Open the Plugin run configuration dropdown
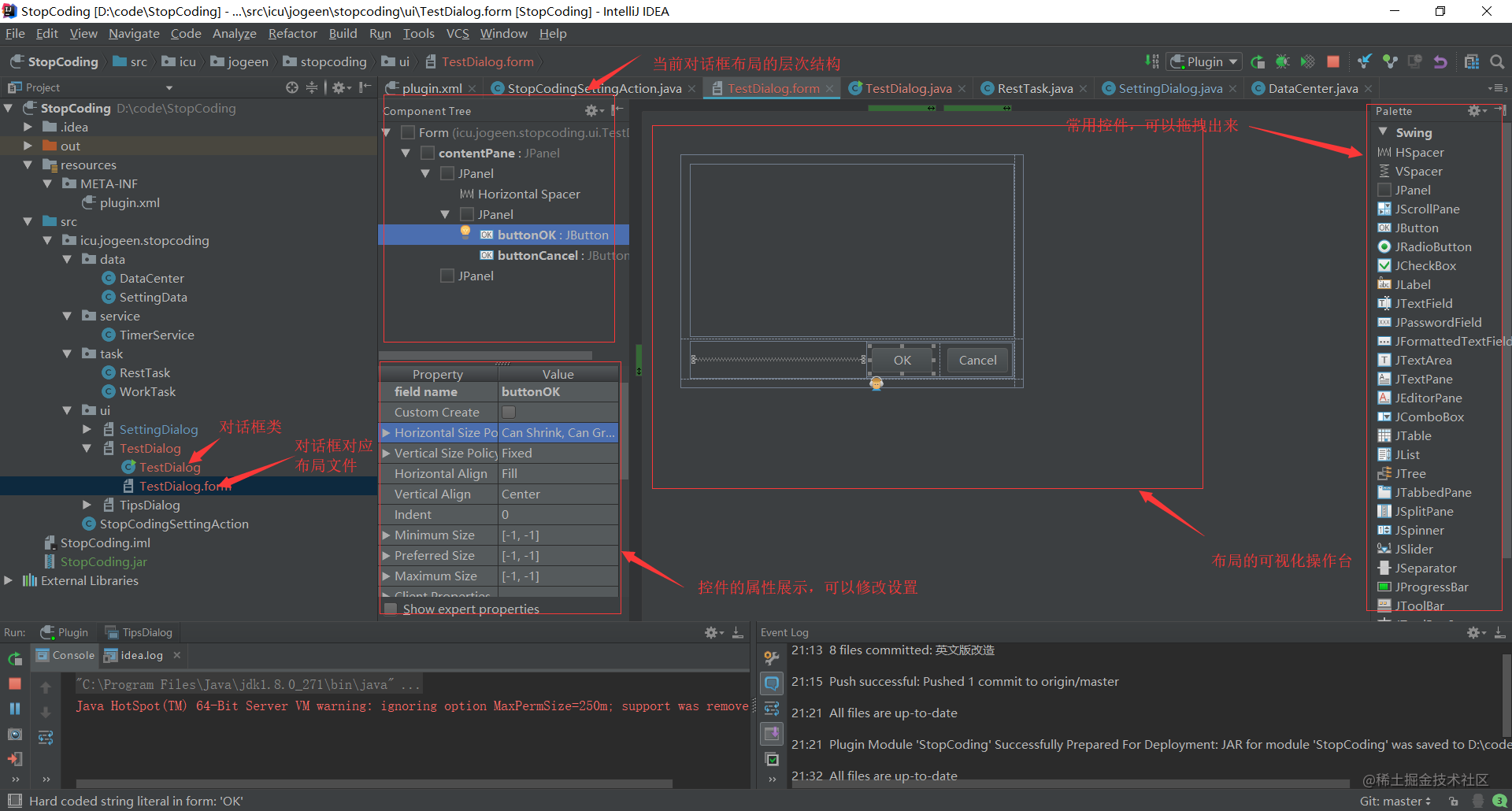1512x811 pixels. (x=1204, y=61)
